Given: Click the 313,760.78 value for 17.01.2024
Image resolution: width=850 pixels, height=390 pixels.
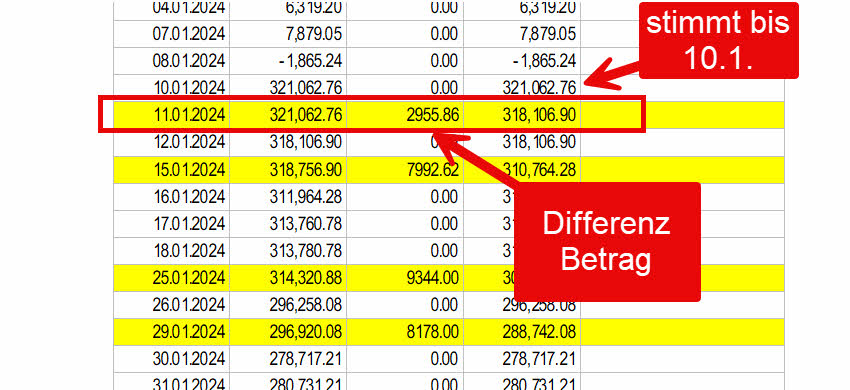Looking at the screenshot, I should pos(288,224).
